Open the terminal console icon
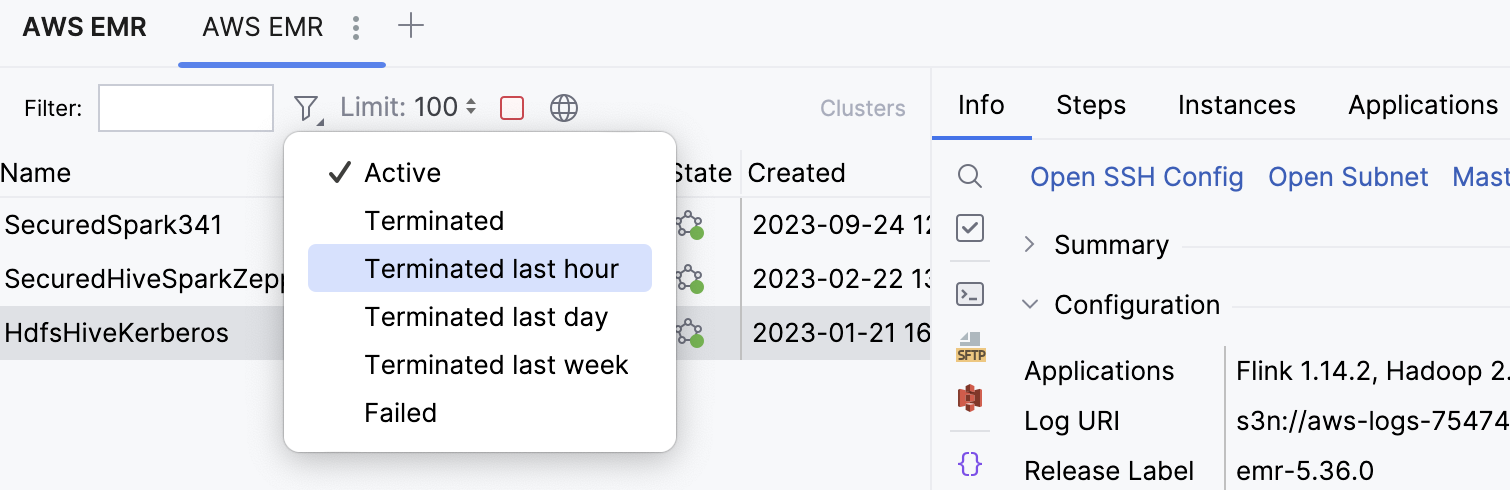 click(x=969, y=294)
